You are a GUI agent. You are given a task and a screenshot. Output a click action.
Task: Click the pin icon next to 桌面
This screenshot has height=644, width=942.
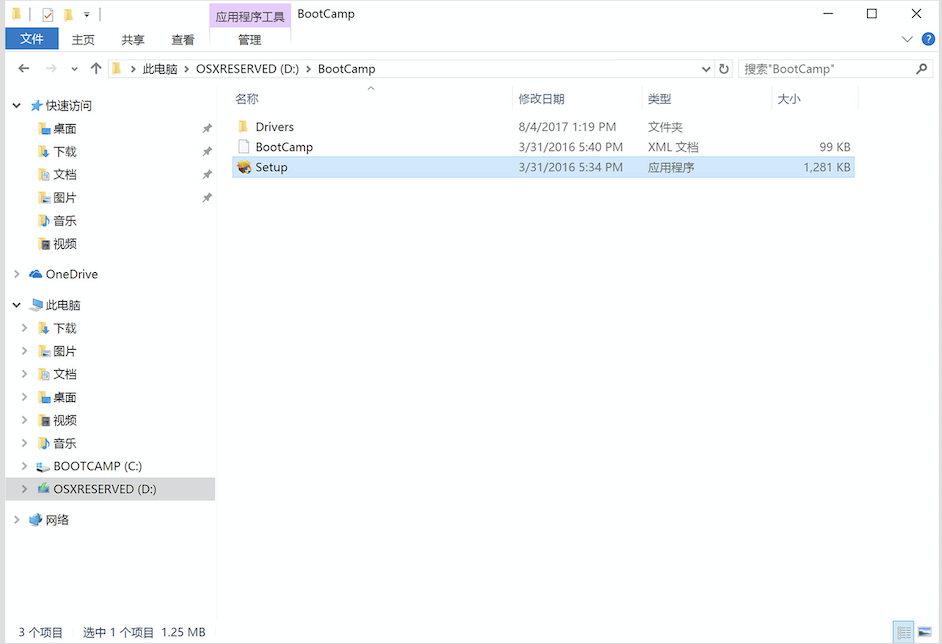(x=207, y=129)
